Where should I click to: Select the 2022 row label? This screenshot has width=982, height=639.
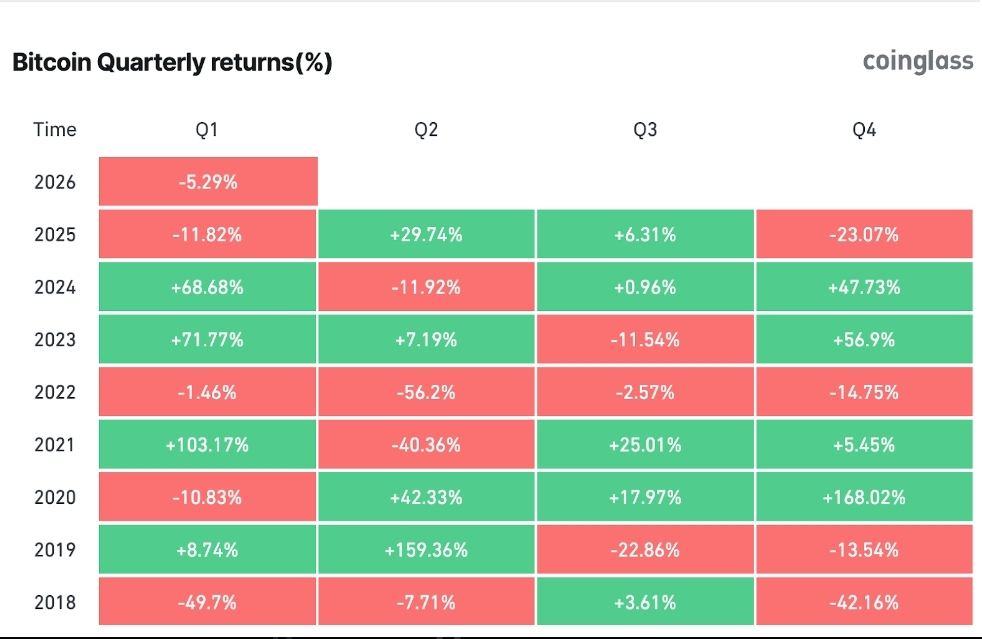click(x=54, y=392)
